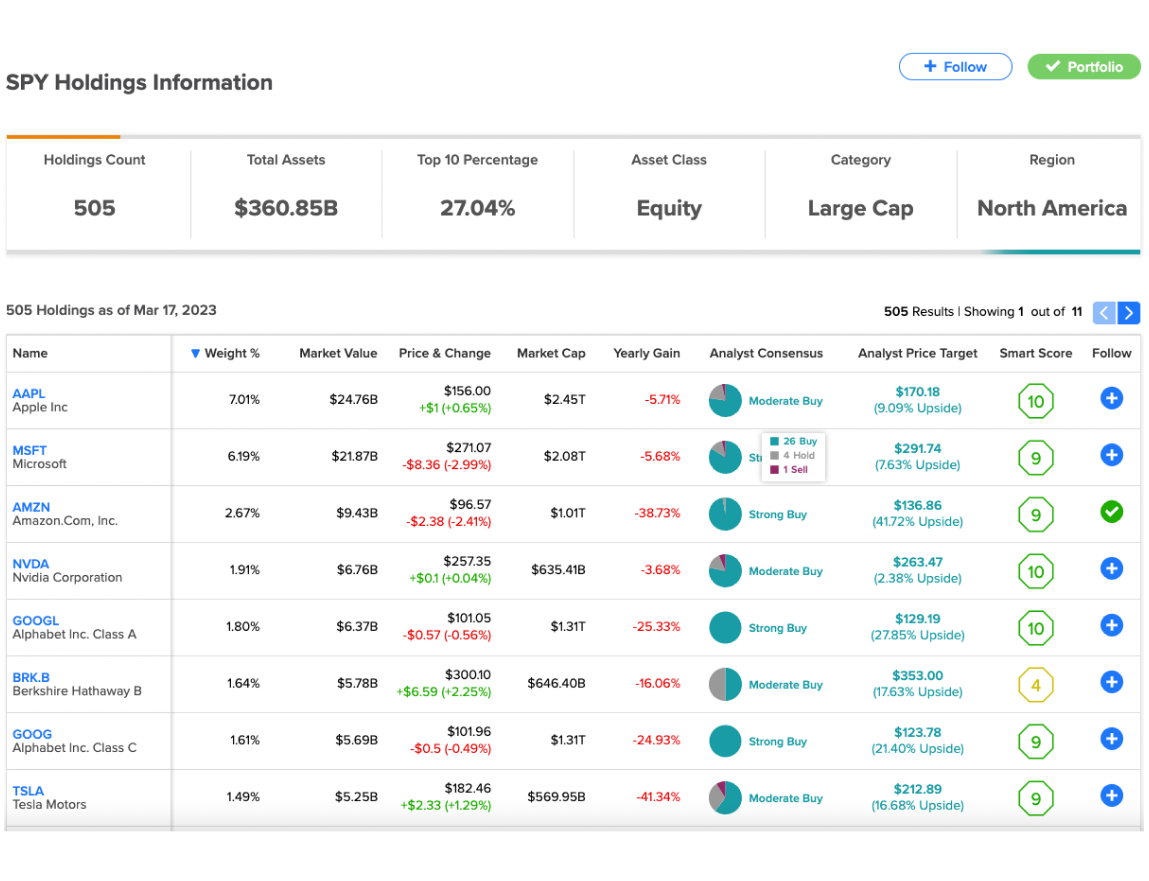Click the Smart Score 10 badge for AAPL
This screenshot has height=881, width=1149.
(1035, 401)
